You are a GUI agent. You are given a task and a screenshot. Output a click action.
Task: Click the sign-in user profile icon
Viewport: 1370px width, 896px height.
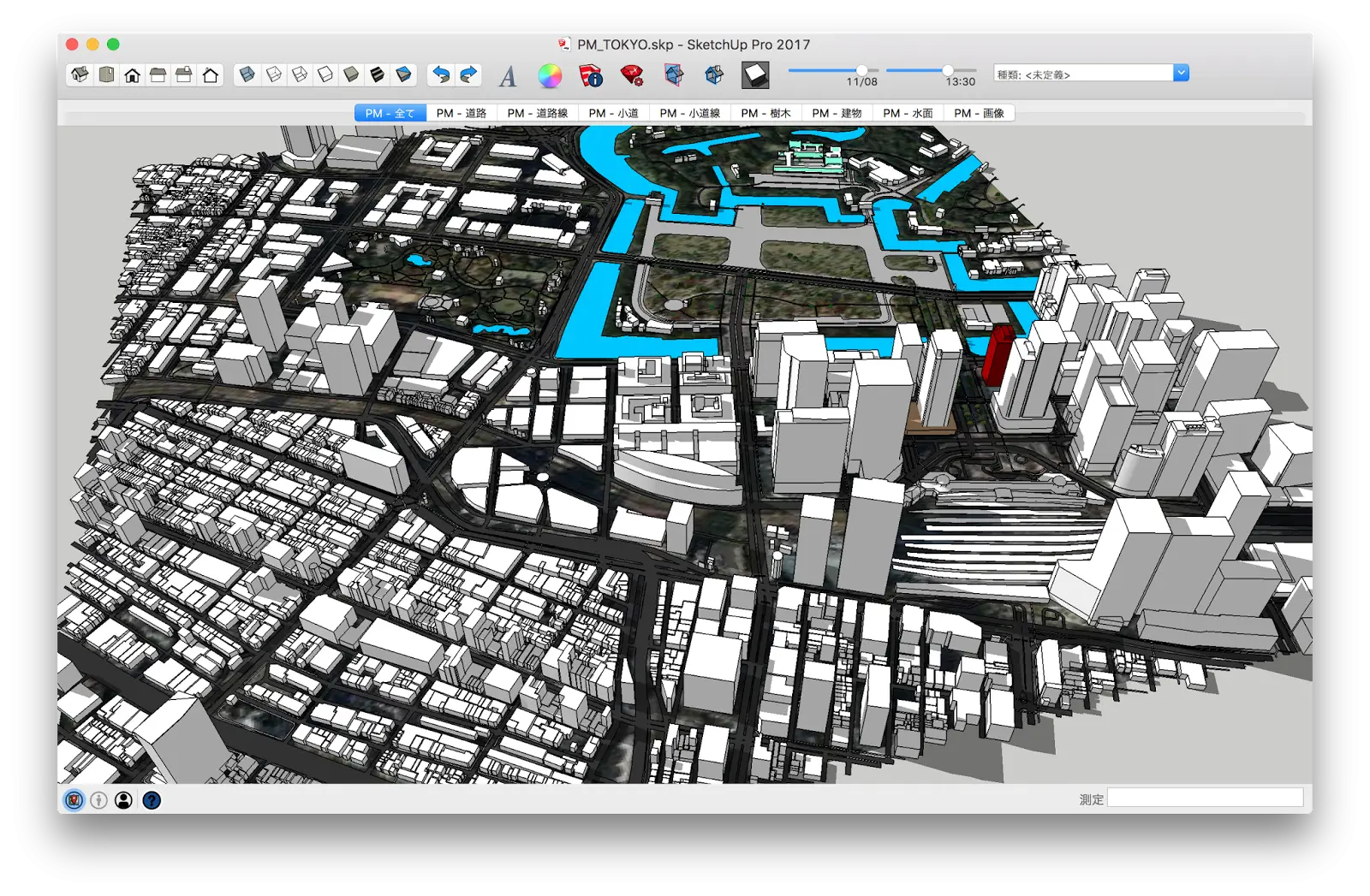(x=124, y=800)
